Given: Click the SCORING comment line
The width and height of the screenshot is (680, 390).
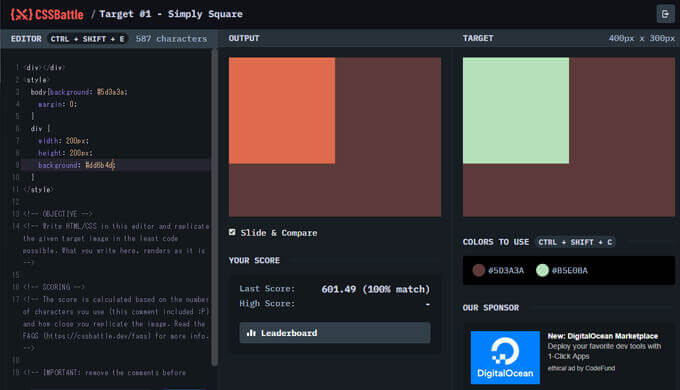Looking at the screenshot, I should click(x=54, y=287).
